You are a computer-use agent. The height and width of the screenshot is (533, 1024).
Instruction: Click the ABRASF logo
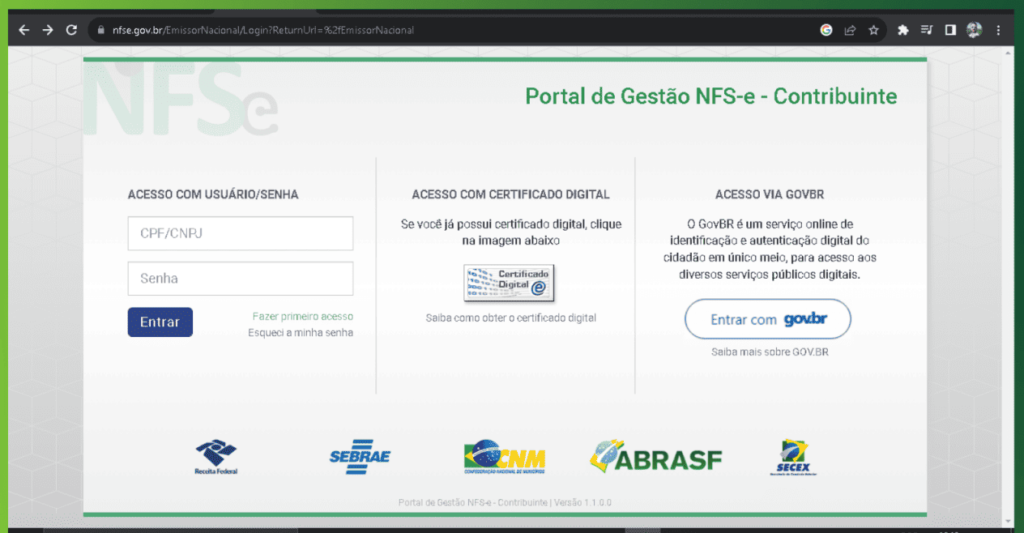tap(656, 457)
